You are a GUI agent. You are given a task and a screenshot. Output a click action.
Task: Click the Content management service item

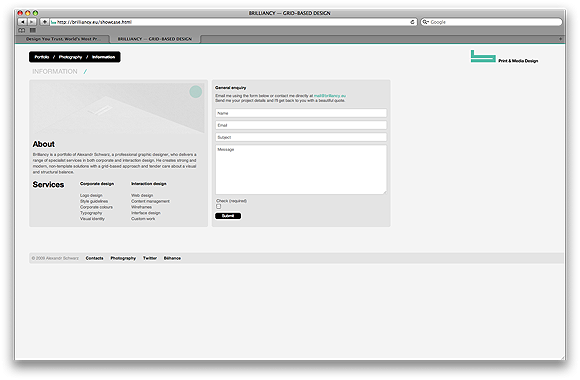pos(150,201)
